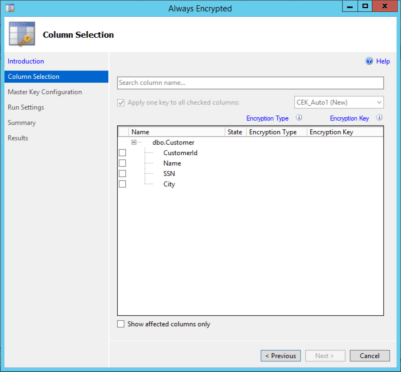Check the City column checkbox
Viewport: 401px width, 372px height.
[x=122, y=184]
